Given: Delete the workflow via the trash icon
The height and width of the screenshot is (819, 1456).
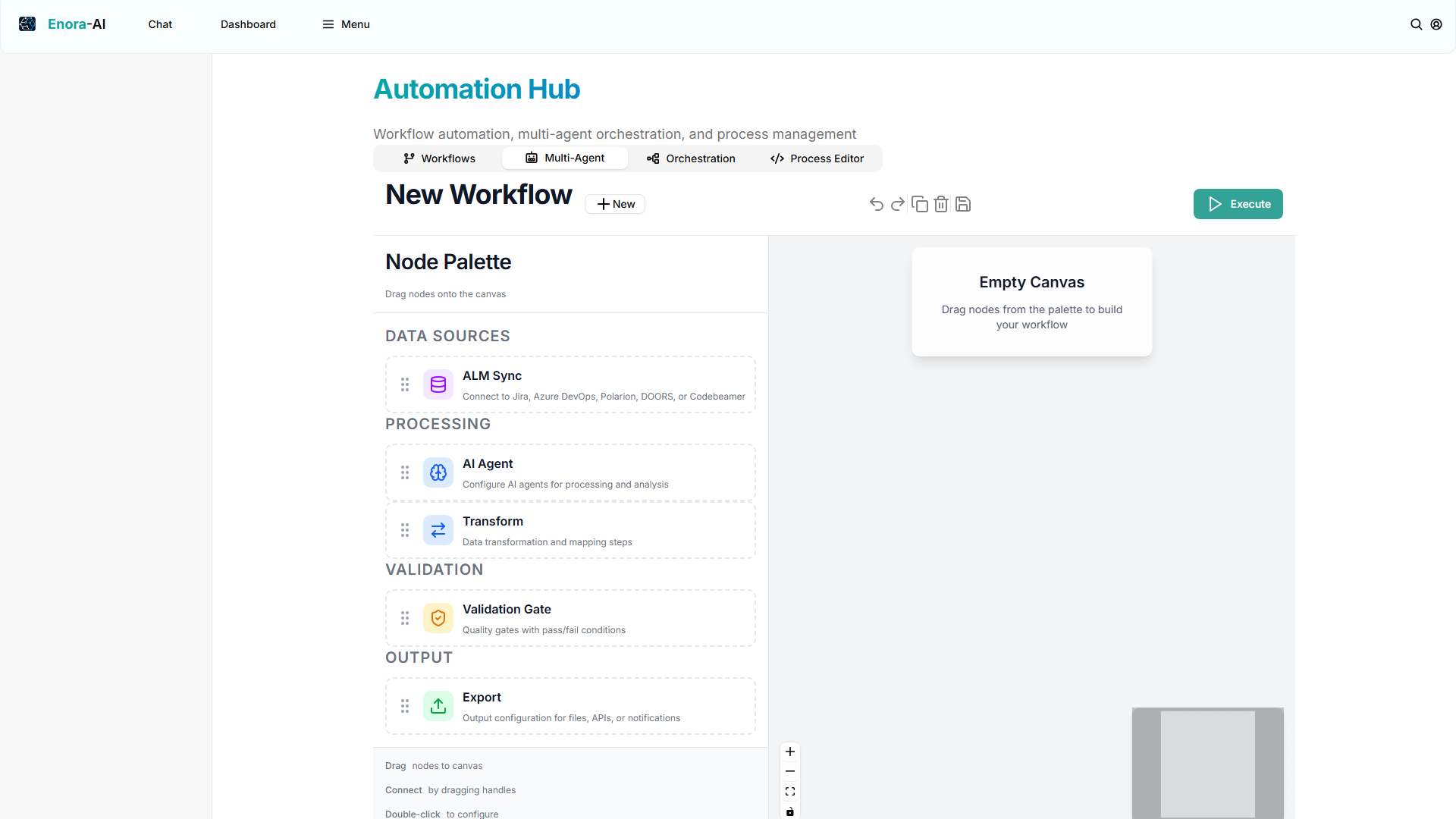Looking at the screenshot, I should point(940,204).
